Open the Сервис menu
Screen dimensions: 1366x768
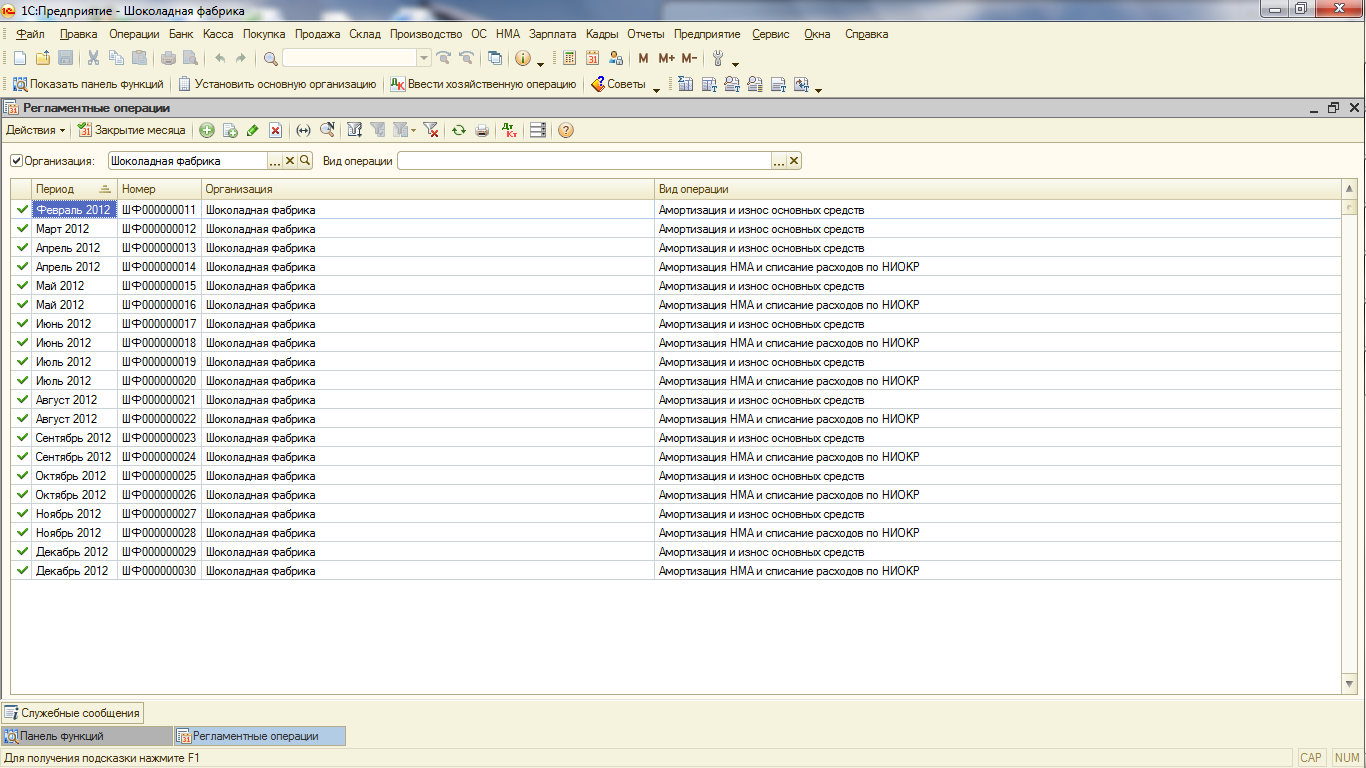(771, 34)
